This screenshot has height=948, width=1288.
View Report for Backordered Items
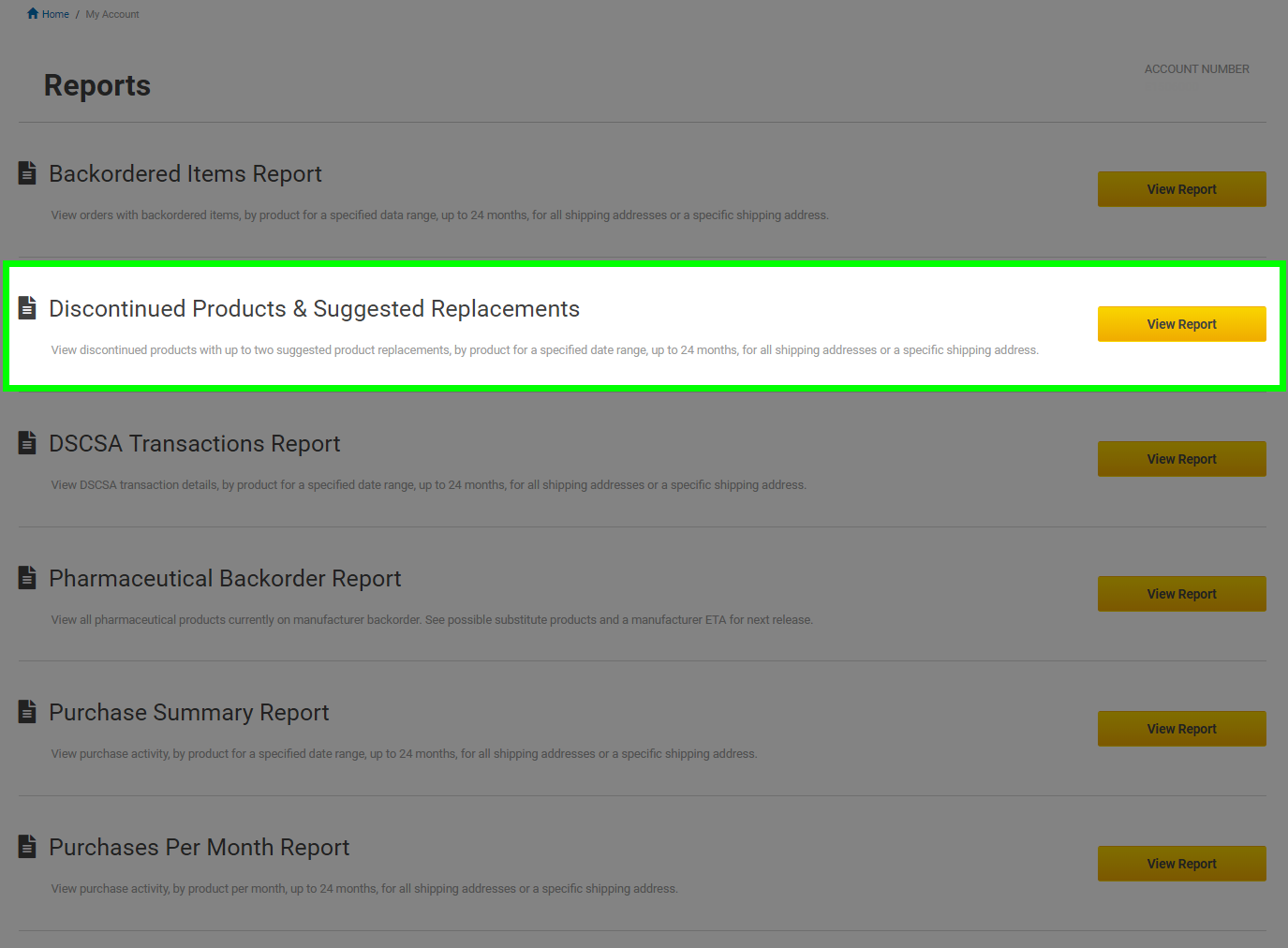[1181, 189]
